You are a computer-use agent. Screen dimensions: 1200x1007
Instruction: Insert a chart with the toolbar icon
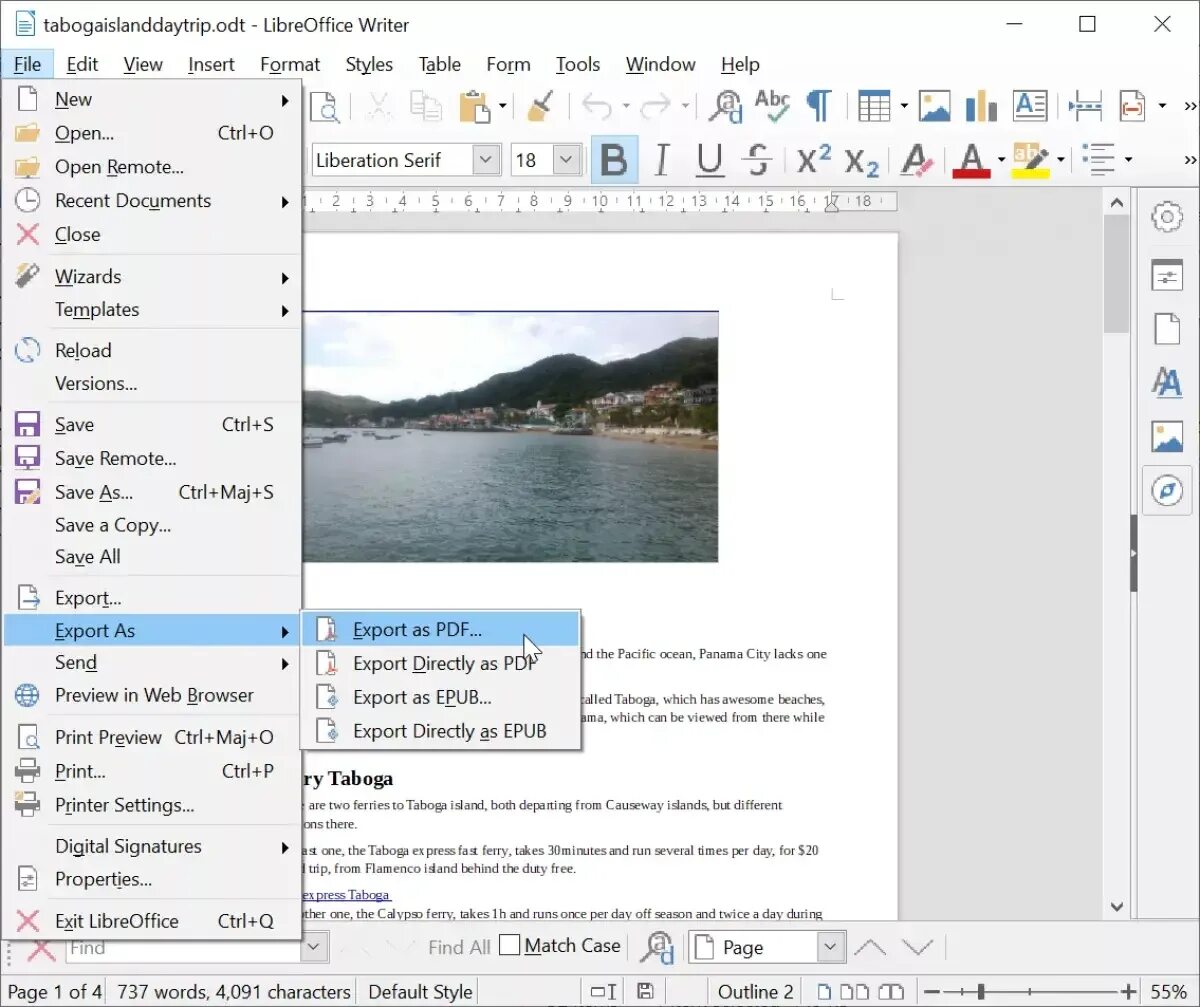point(981,106)
